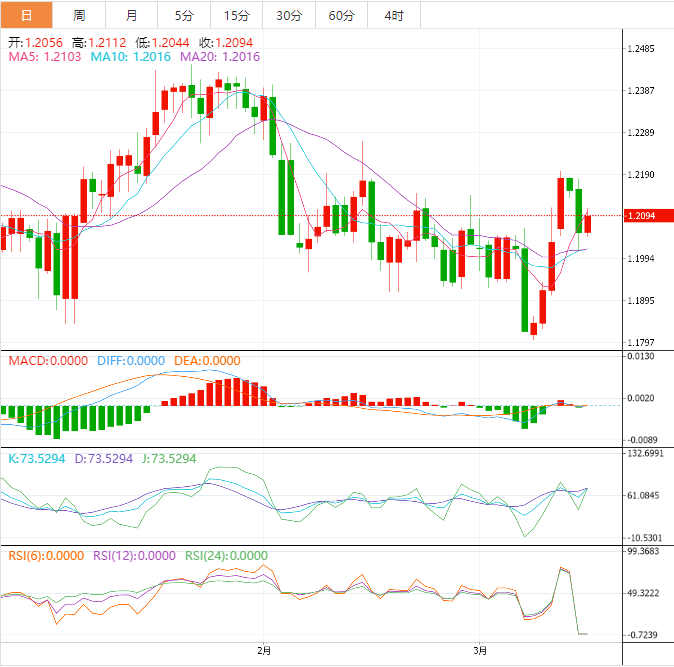
Task: Click the -0.0089 MACD axis label
Action: [x=643, y=440]
